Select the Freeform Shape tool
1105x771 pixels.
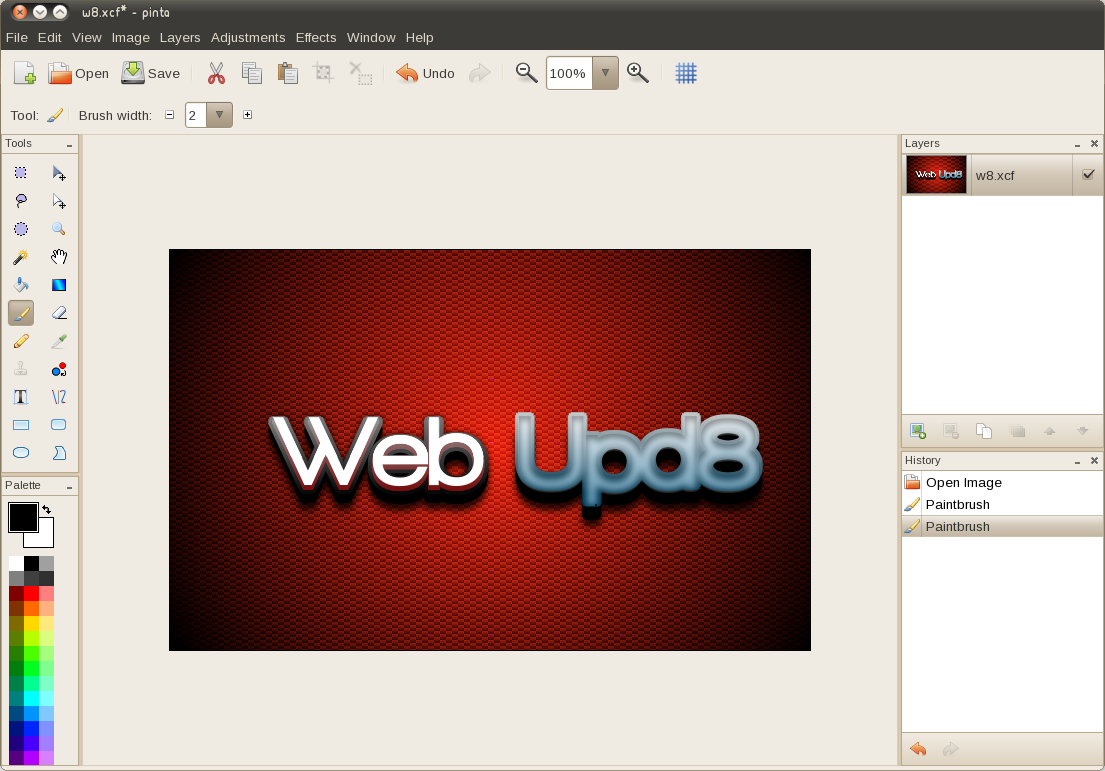tap(59, 452)
